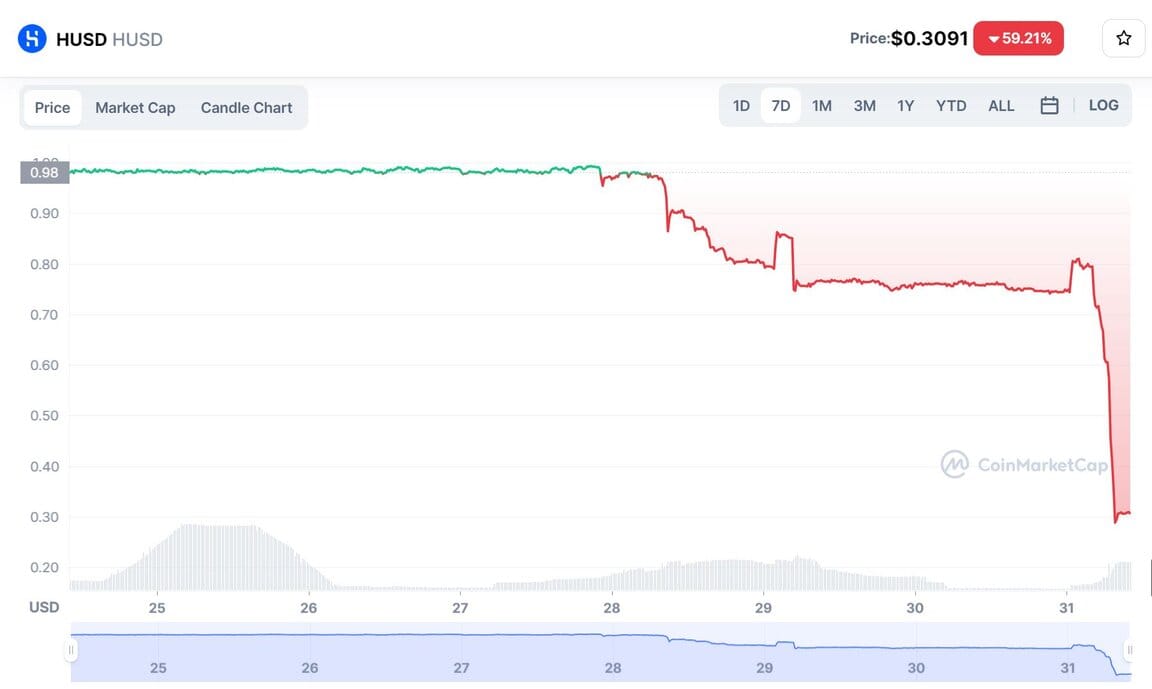Viewport: 1152px width, 689px height.
Task: Switch to the Market Cap tab
Action: [x=135, y=107]
